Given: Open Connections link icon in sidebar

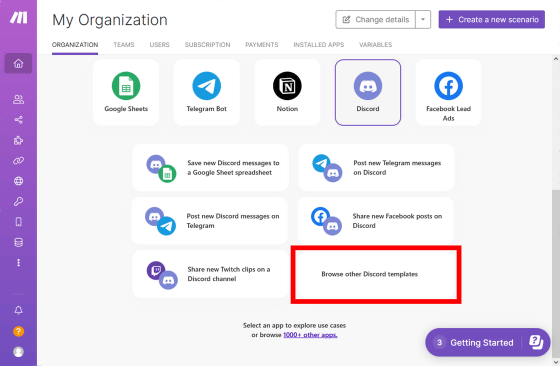Looking at the screenshot, I should tap(18, 161).
